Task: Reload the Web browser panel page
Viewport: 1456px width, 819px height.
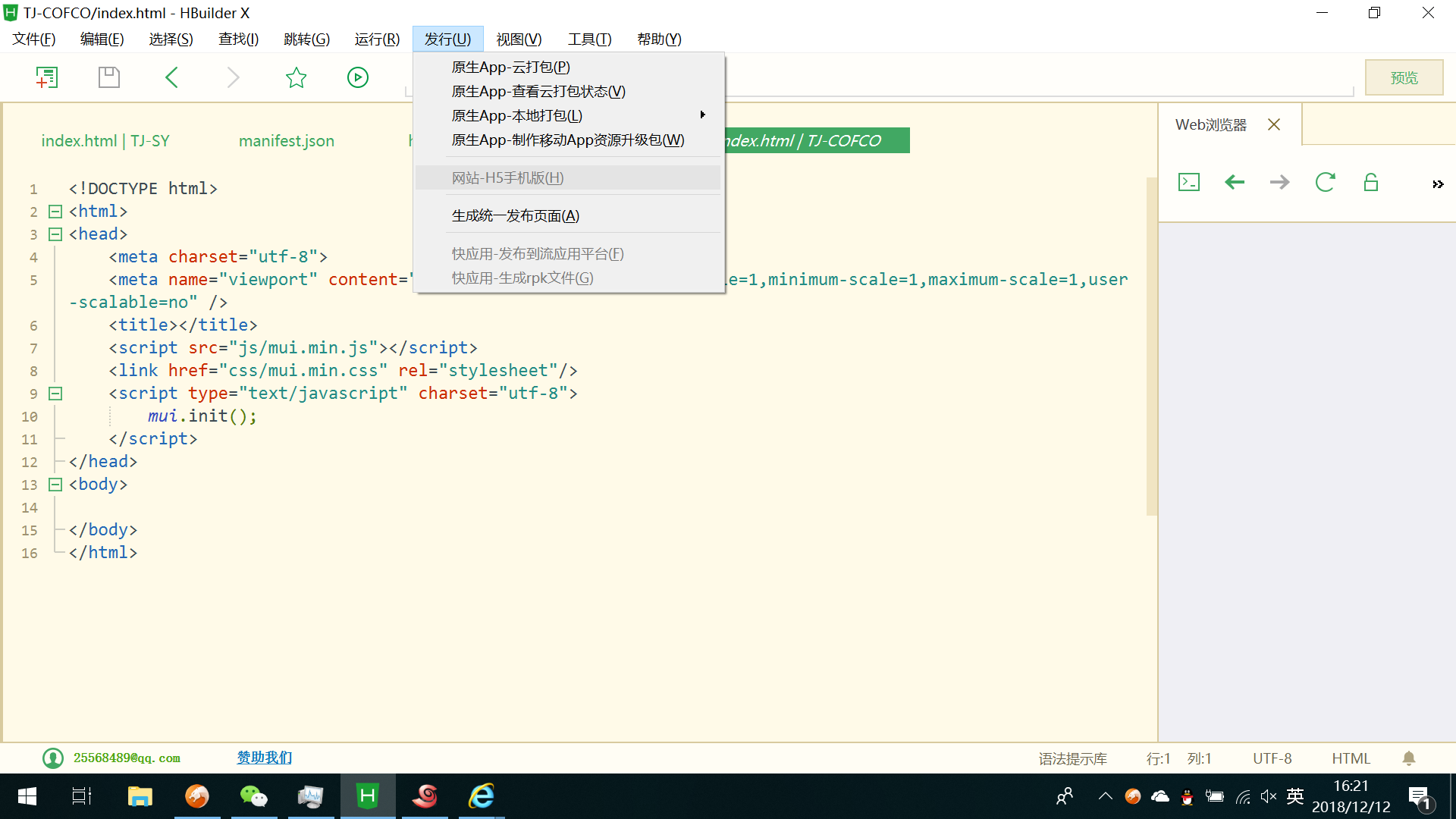Action: (1325, 182)
